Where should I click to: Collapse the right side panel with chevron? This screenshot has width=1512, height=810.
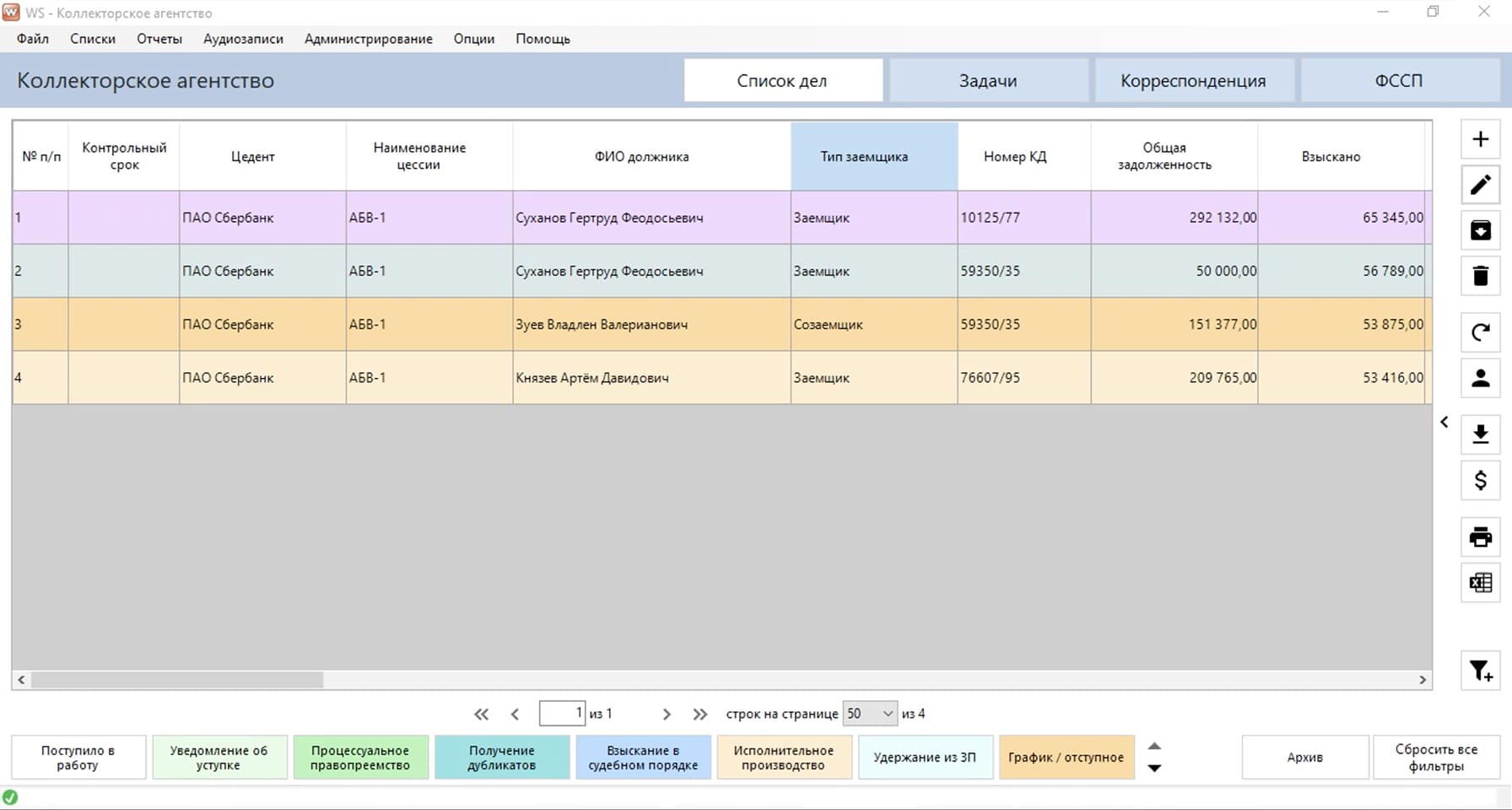(x=1444, y=422)
